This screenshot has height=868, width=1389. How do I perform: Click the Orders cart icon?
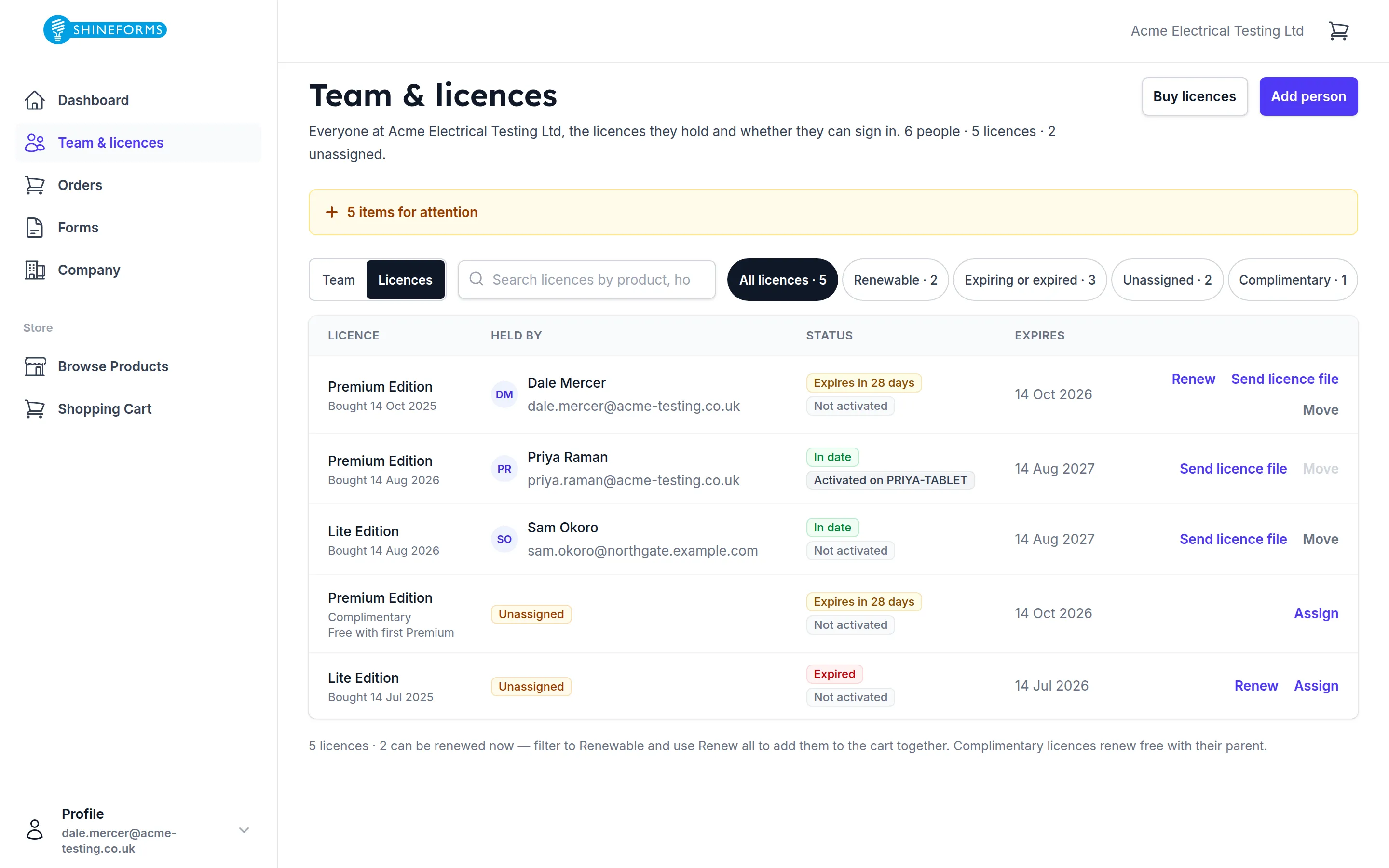(x=34, y=185)
